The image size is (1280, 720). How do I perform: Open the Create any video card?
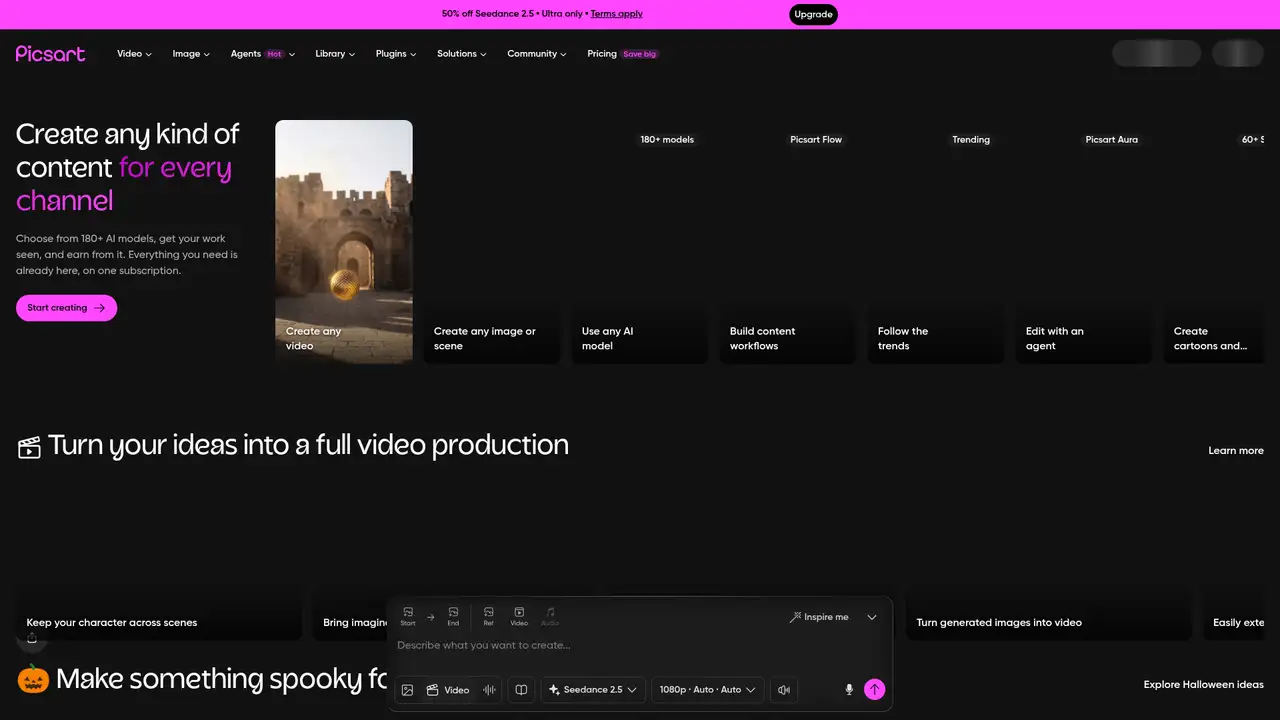[x=344, y=241]
